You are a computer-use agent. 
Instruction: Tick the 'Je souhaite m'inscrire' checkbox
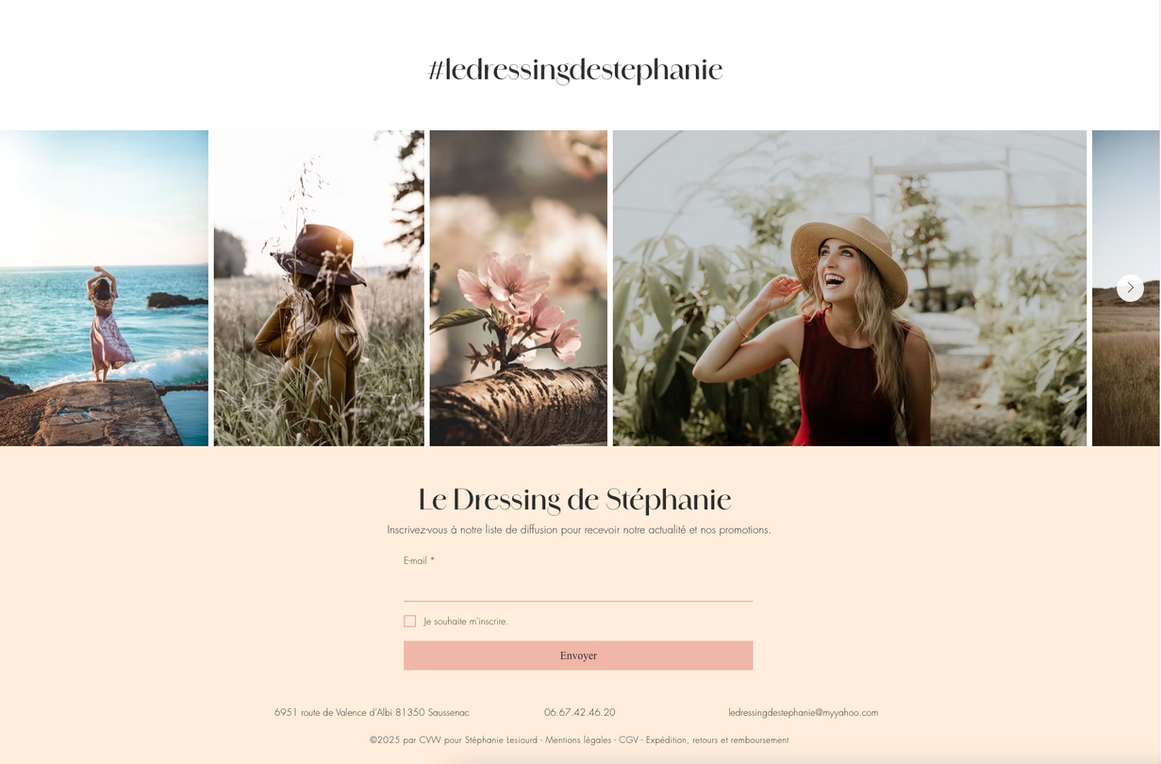409,621
